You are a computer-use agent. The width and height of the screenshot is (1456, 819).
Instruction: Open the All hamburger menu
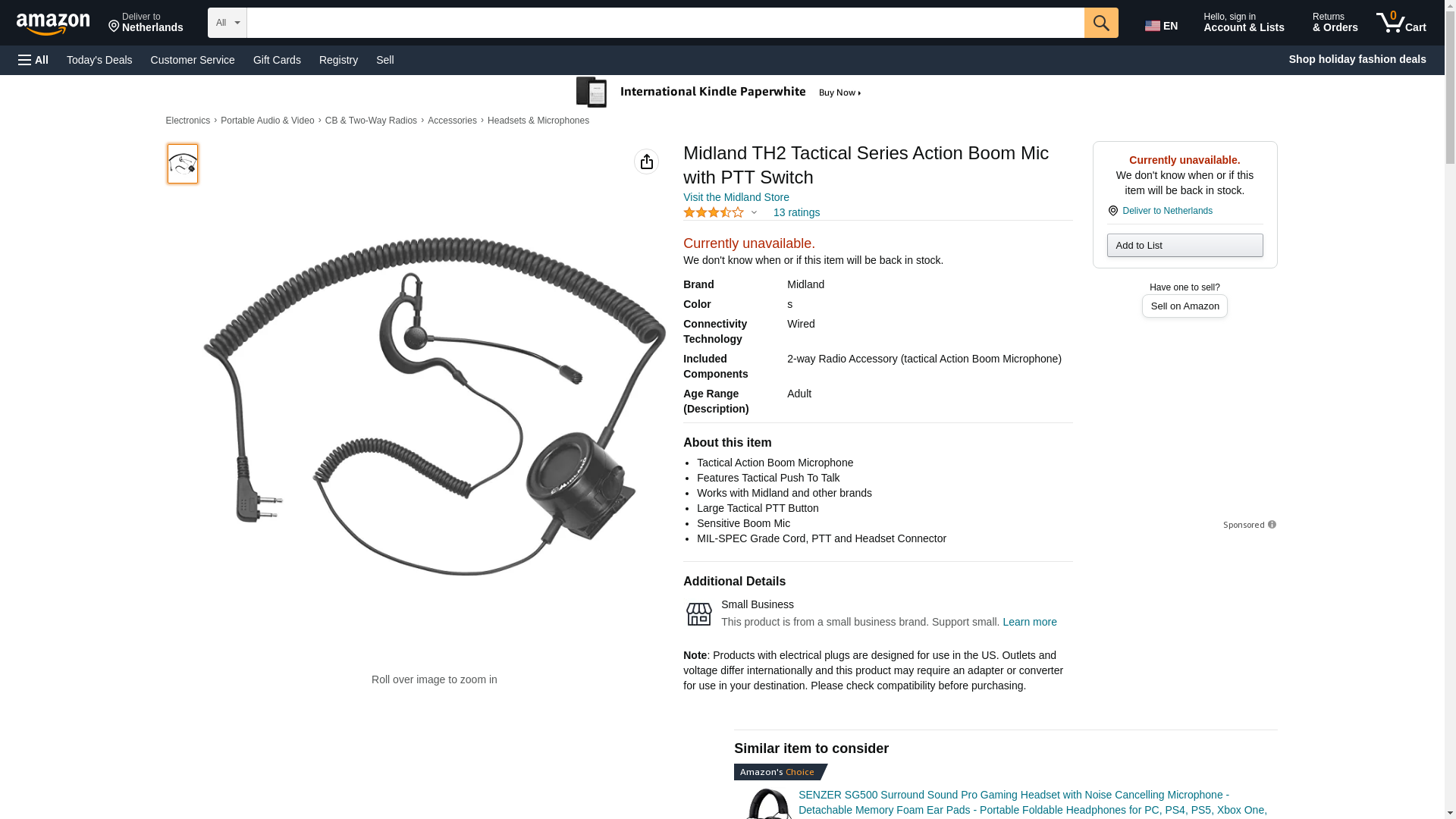(33, 60)
